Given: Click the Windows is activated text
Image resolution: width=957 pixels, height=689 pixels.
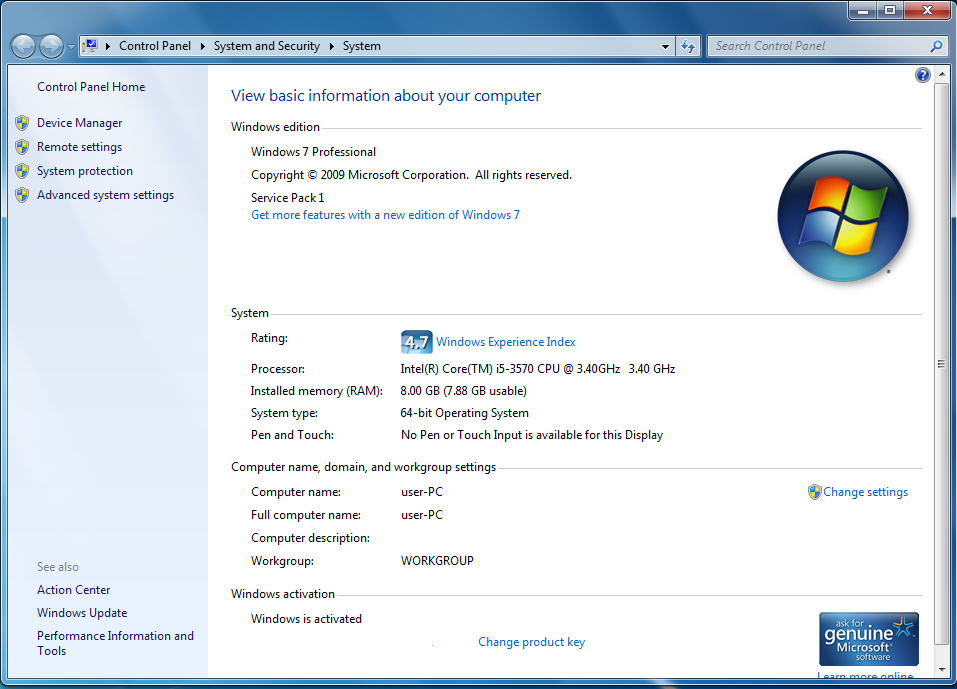Looking at the screenshot, I should [306, 619].
